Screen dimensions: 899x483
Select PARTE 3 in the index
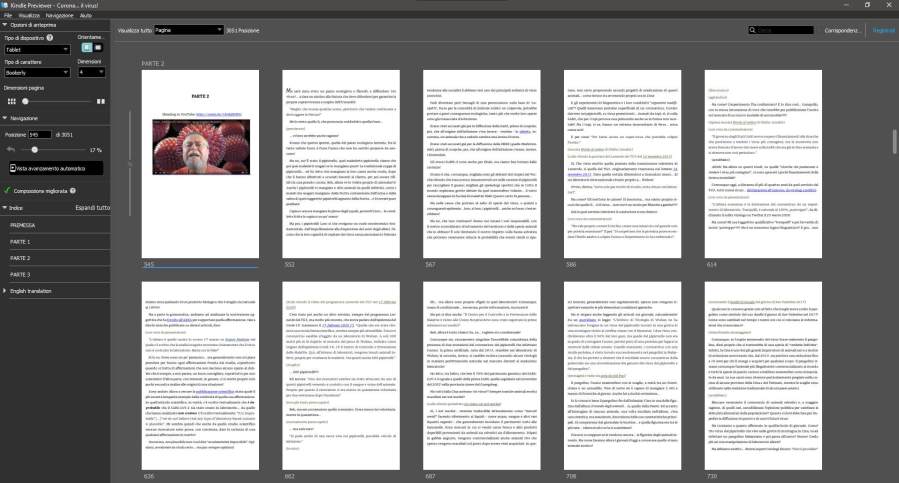20,273
